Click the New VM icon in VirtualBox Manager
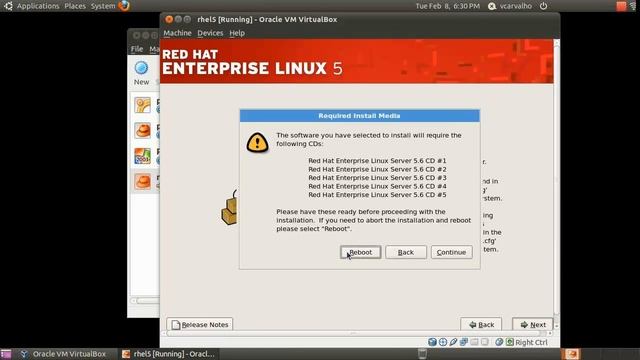Image resolution: width=640 pixels, height=360 pixels. (x=141, y=68)
